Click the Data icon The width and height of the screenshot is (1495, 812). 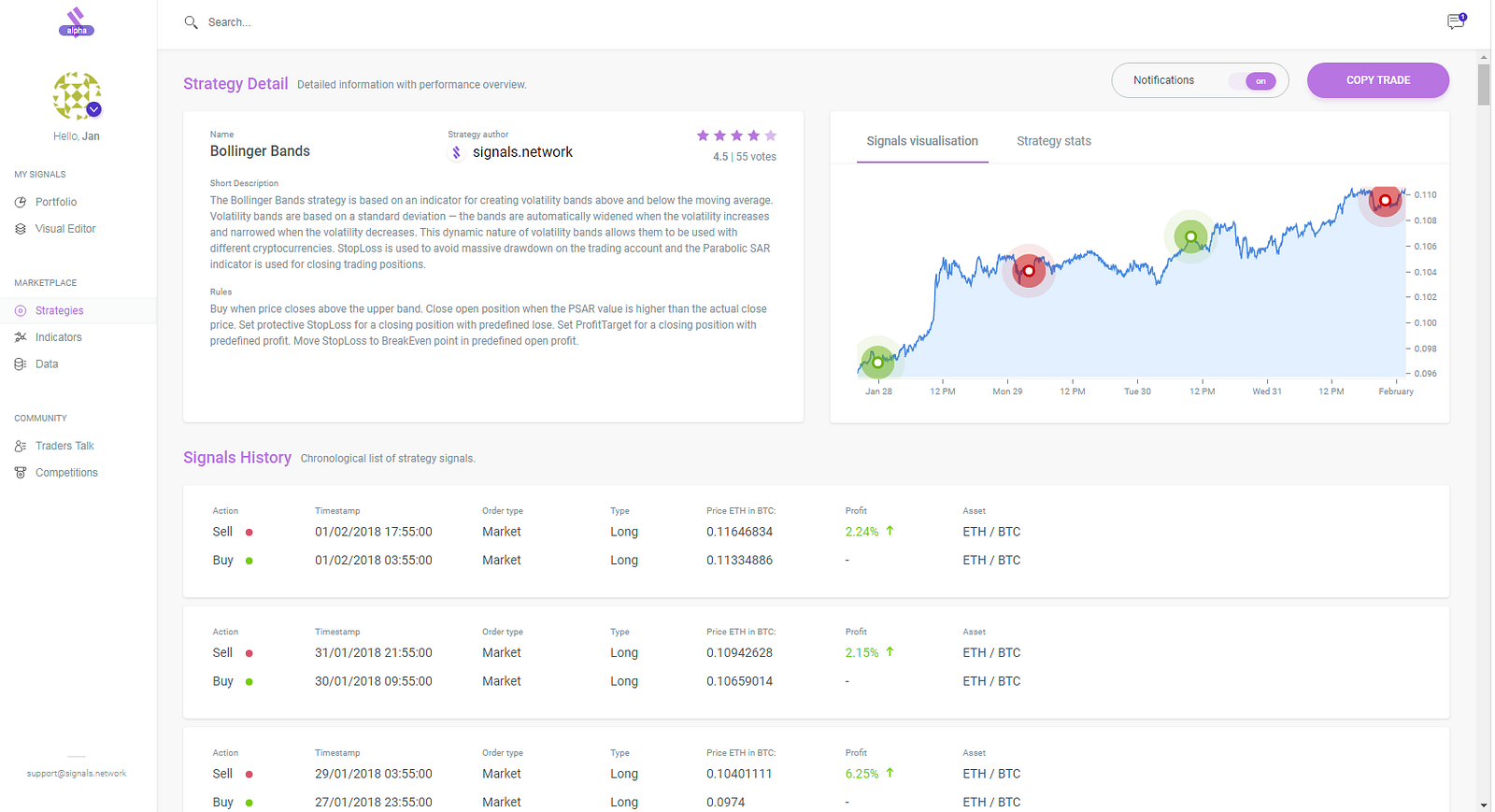[21, 364]
